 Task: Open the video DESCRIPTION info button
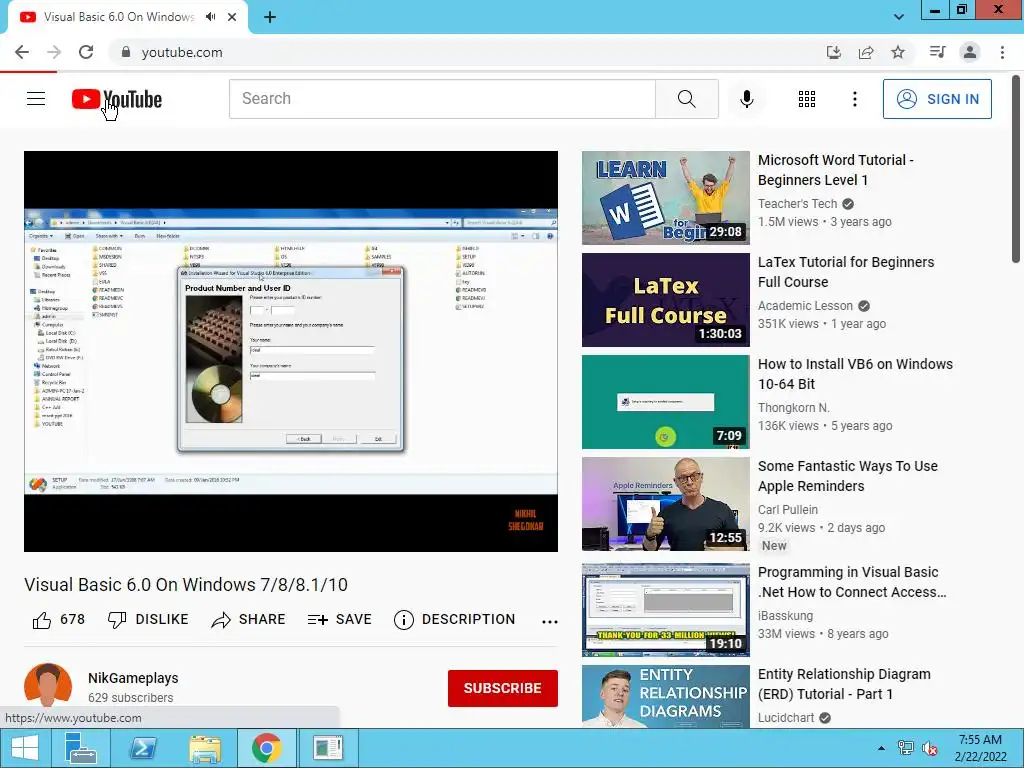tap(455, 619)
